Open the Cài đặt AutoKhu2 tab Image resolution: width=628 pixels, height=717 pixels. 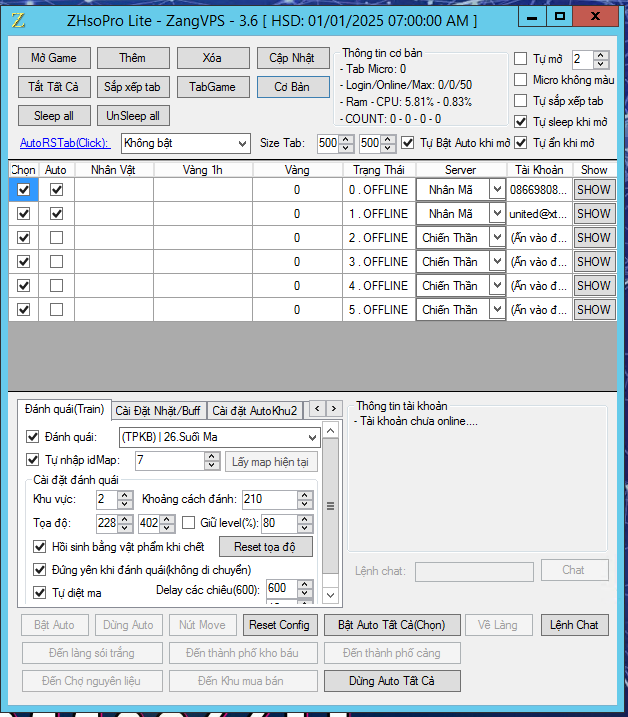tap(255, 410)
